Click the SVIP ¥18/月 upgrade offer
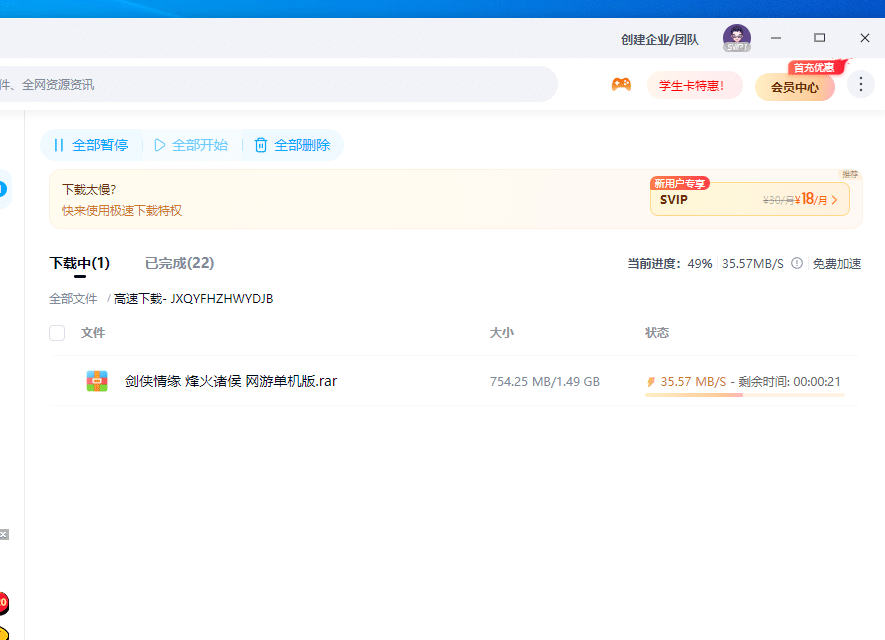Screen dimensions: 885x640 (x=749, y=199)
